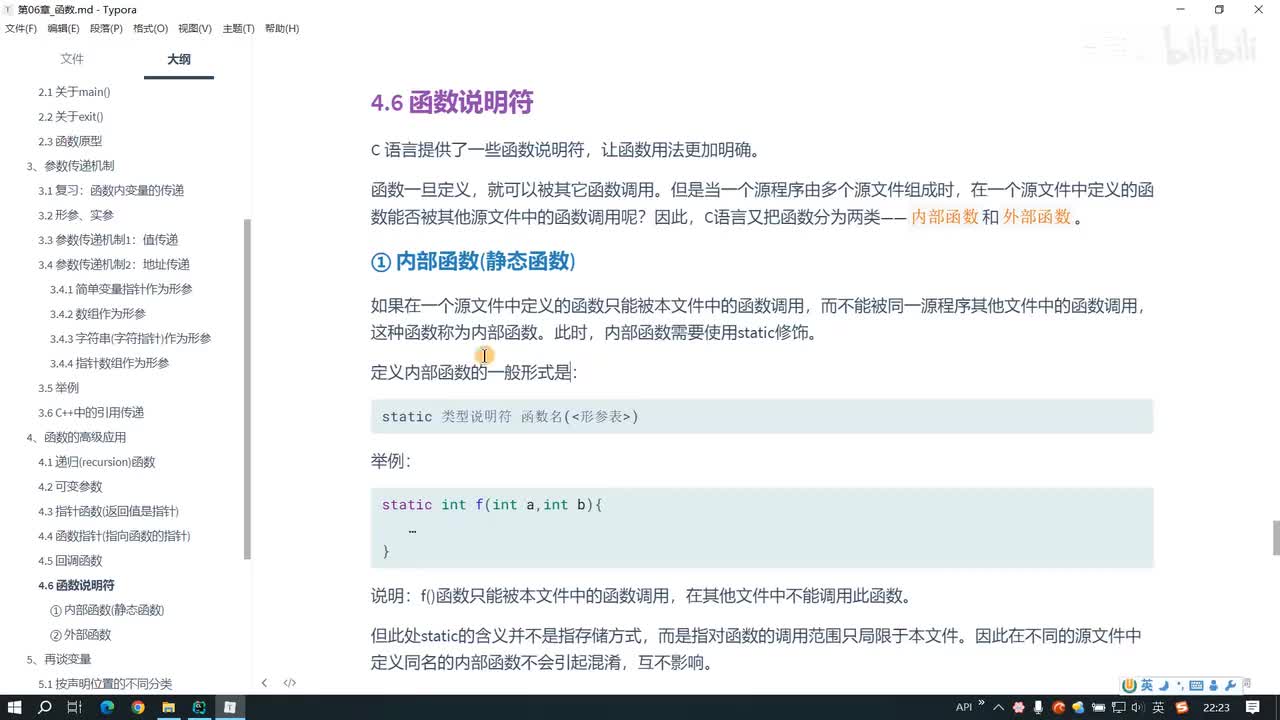The height and width of the screenshot is (720, 1280).
Task: Open the 文件(F) menu
Action: 21,28
